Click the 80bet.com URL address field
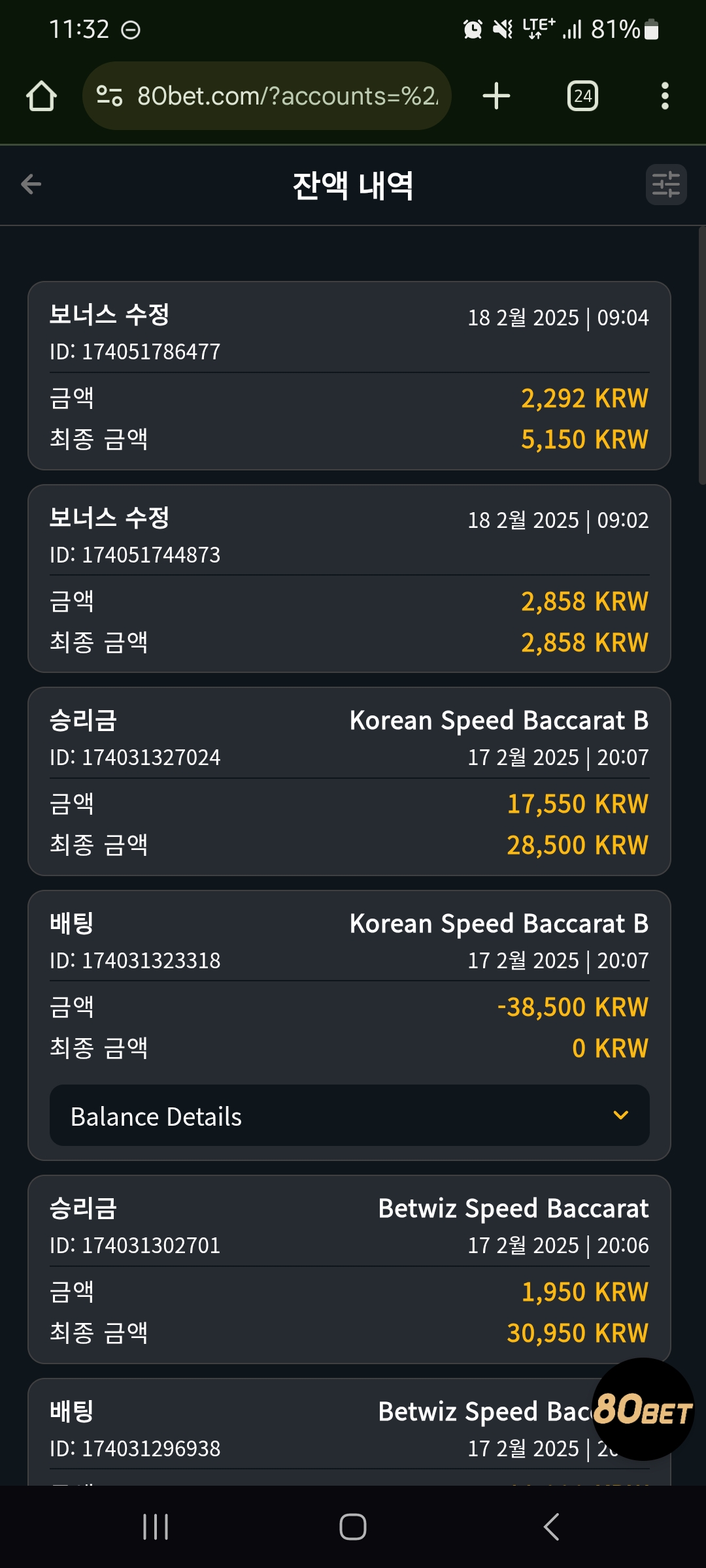 click(x=288, y=96)
